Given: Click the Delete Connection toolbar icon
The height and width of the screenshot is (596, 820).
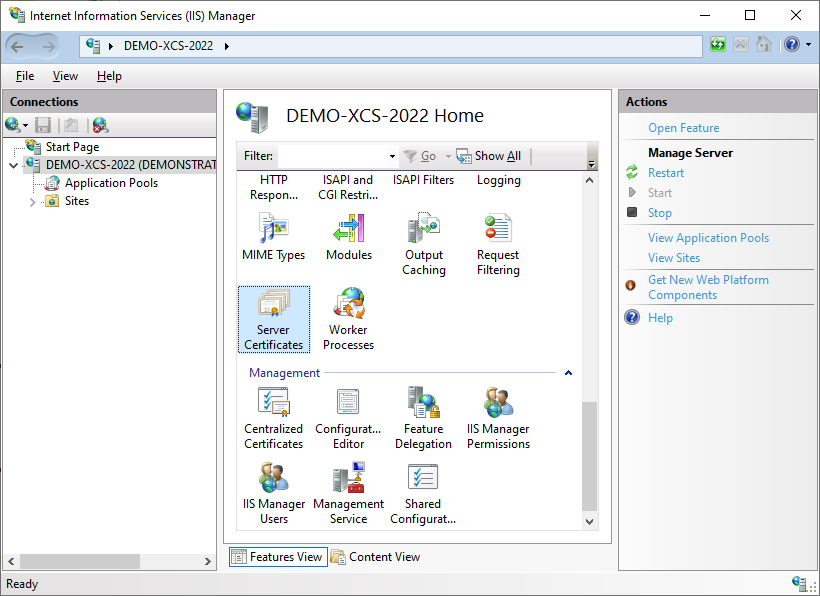Looking at the screenshot, I should (x=100, y=125).
